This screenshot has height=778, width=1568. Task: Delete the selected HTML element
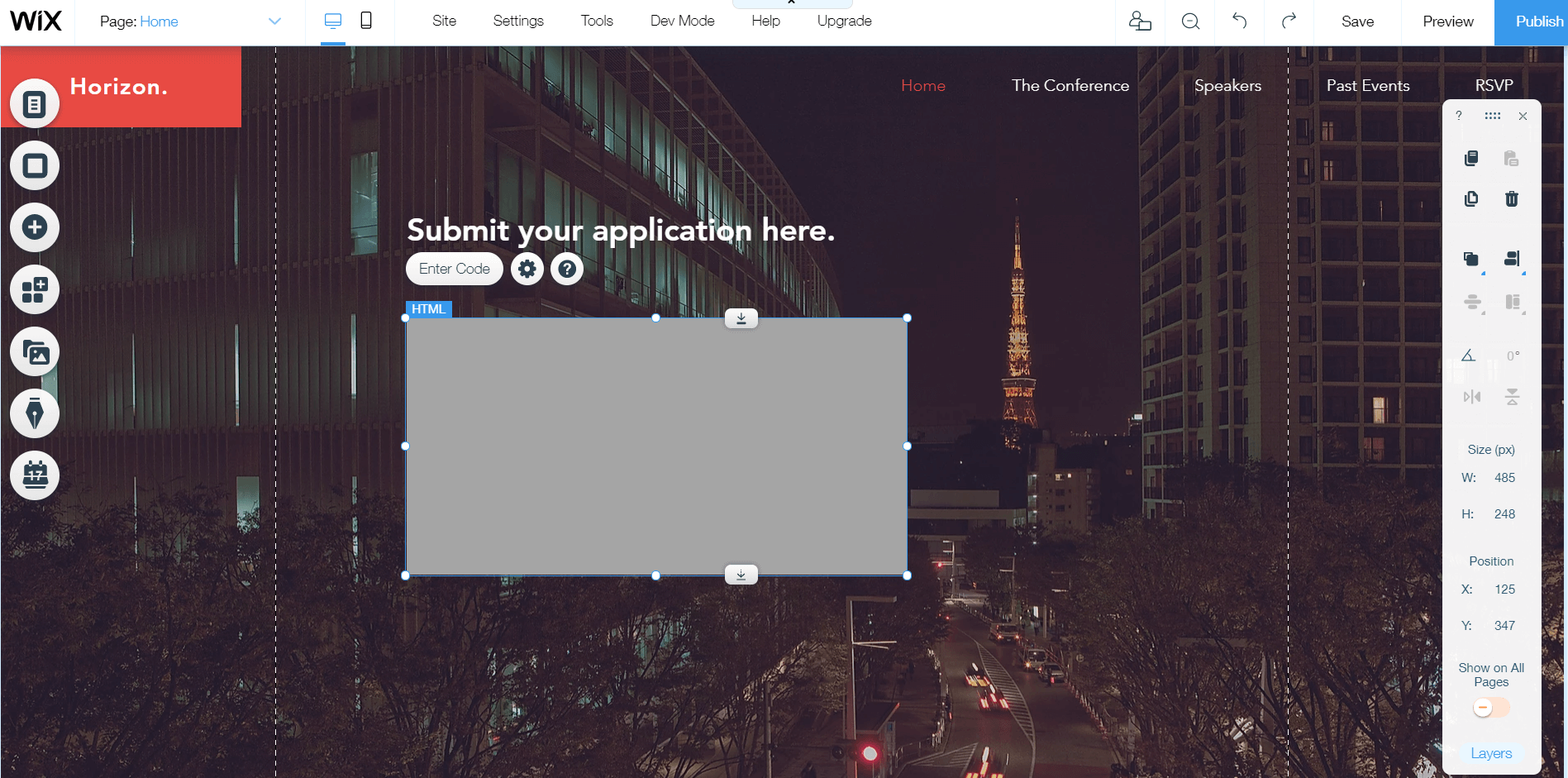click(x=1512, y=198)
